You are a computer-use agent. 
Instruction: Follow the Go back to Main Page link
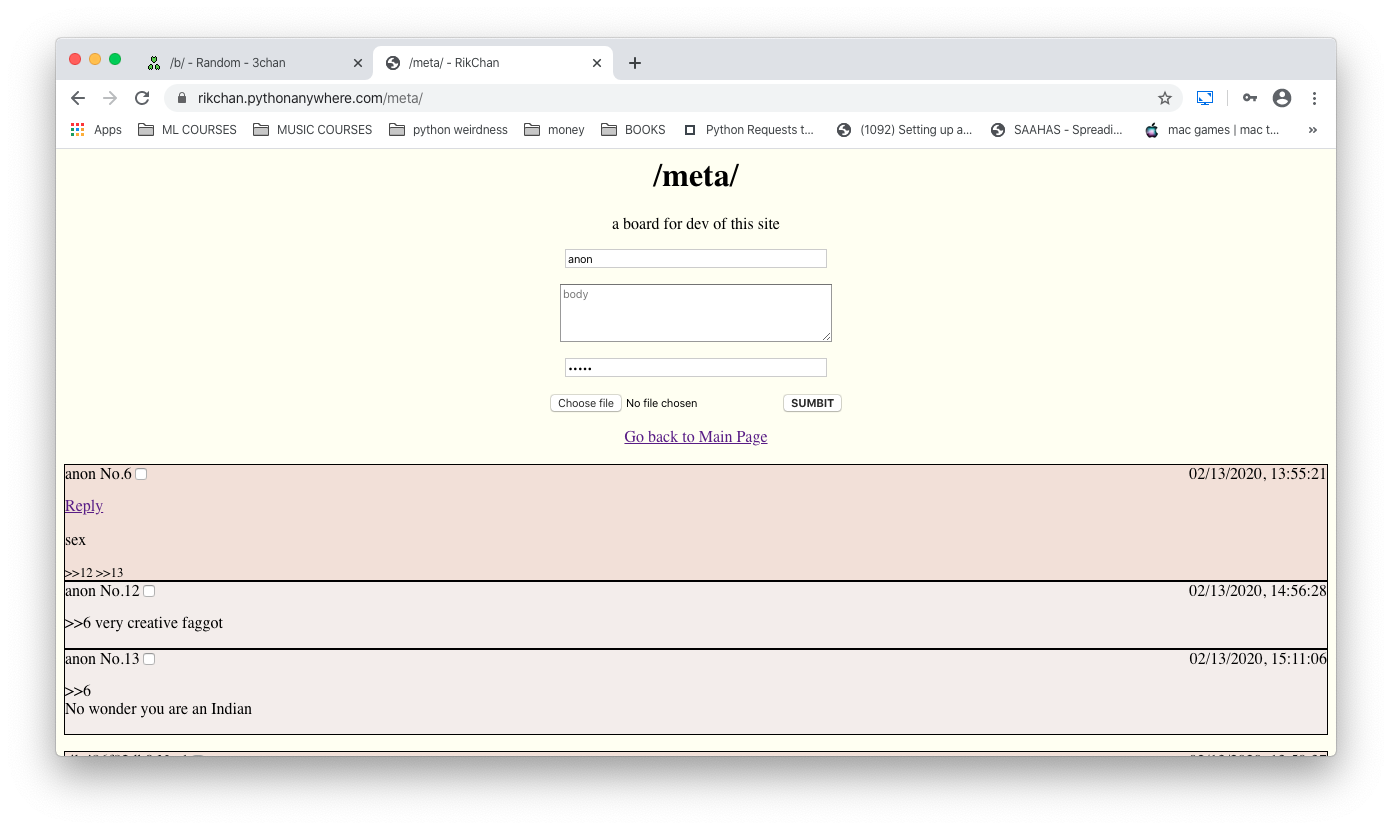695,437
